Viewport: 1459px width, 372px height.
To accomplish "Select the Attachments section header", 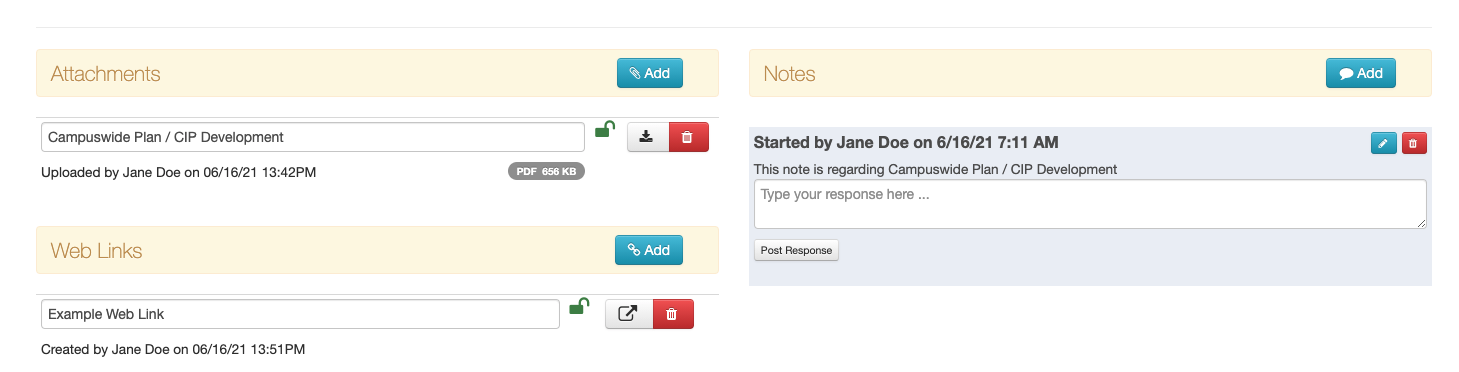I will 105,74.
